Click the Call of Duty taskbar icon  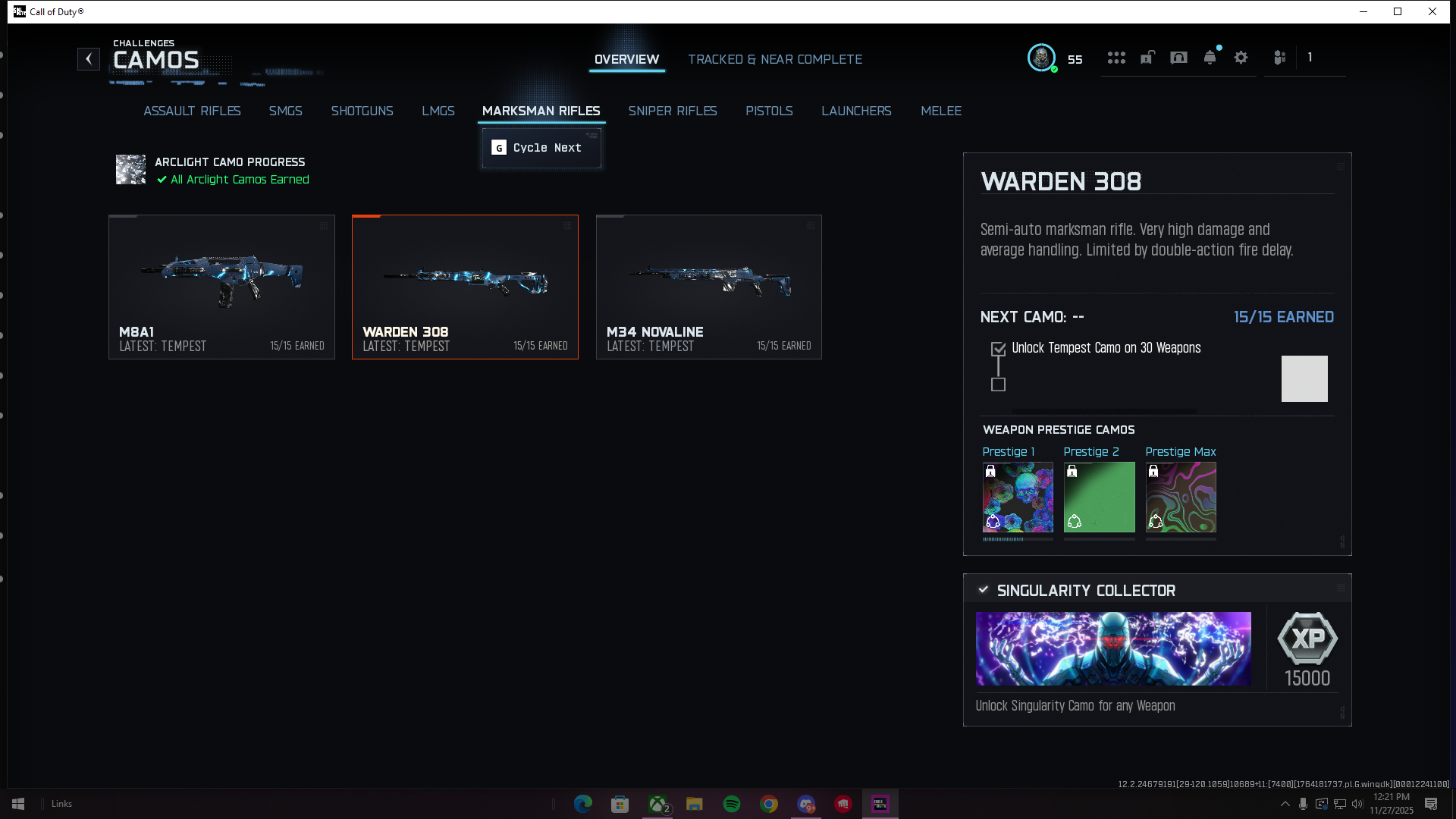[x=880, y=804]
